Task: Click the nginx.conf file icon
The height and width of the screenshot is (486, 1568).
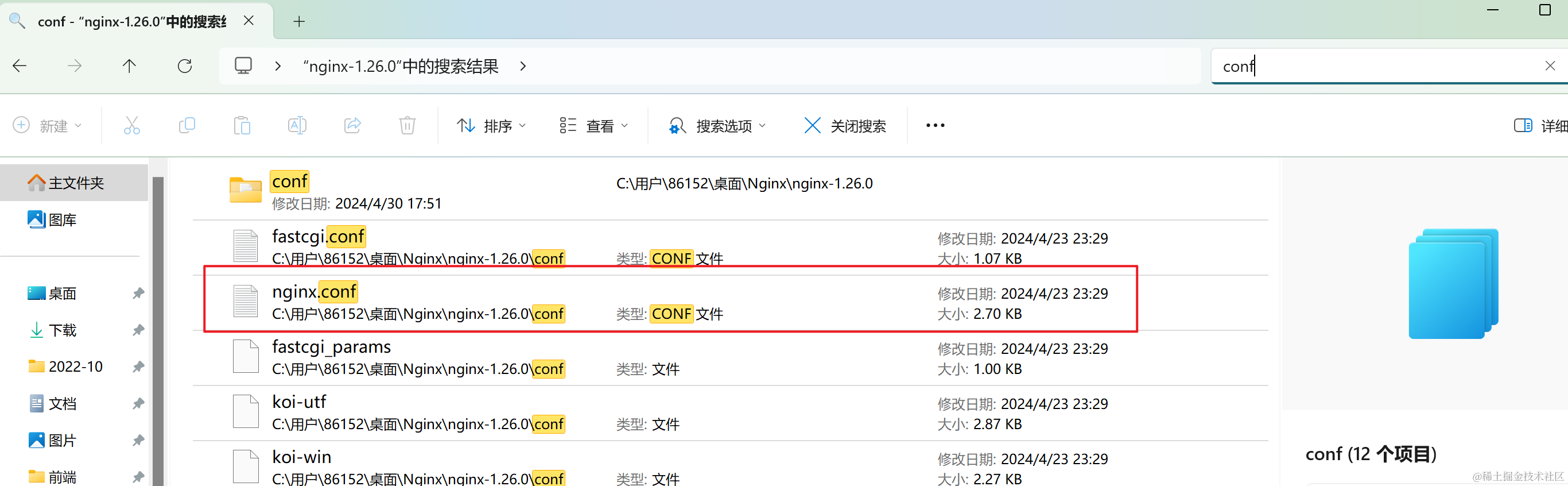Action: coord(246,301)
